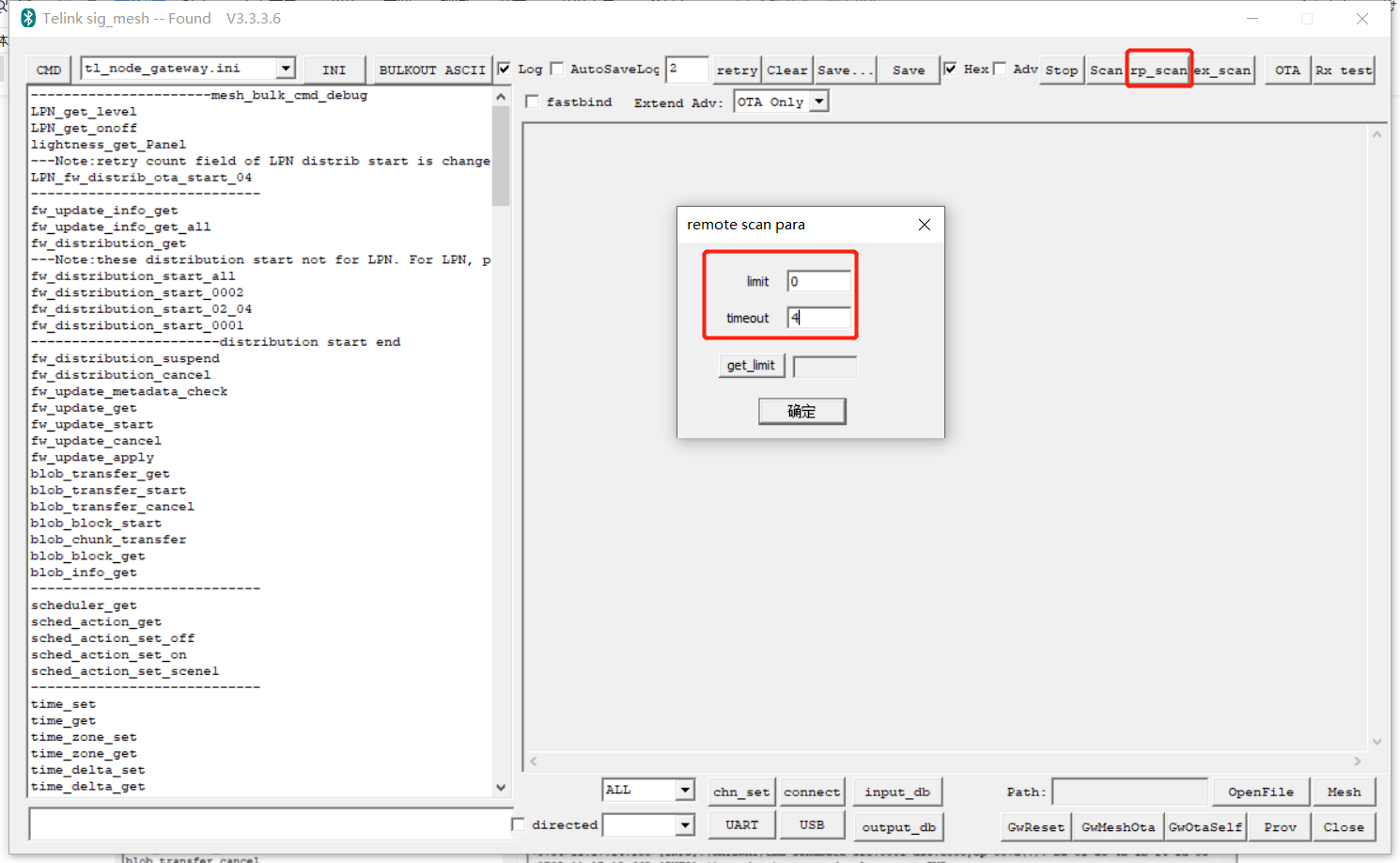Viewport: 1400px width, 863px height.
Task: Open the tl_node_gateway.ini file dropdown
Action: pos(286,69)
